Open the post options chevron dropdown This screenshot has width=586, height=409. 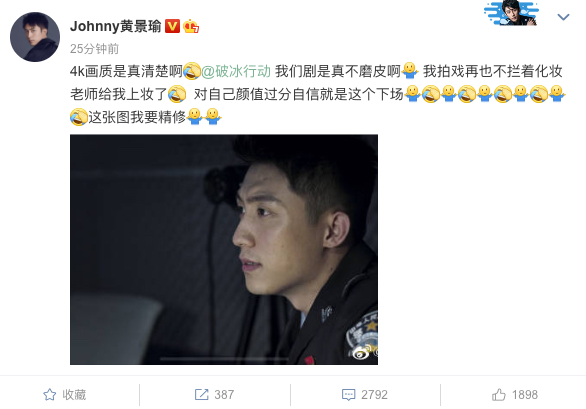563,17
